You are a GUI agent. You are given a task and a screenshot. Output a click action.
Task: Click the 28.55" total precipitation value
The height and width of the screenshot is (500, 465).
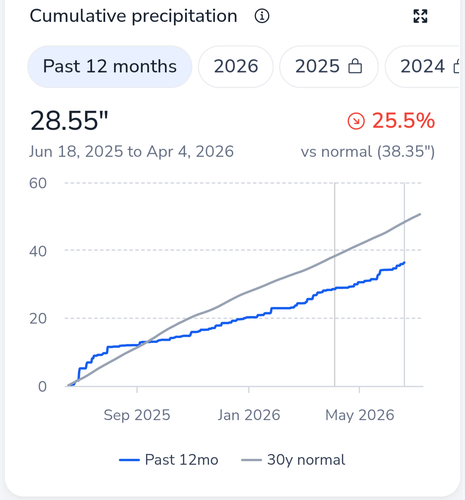click(69, 121)
